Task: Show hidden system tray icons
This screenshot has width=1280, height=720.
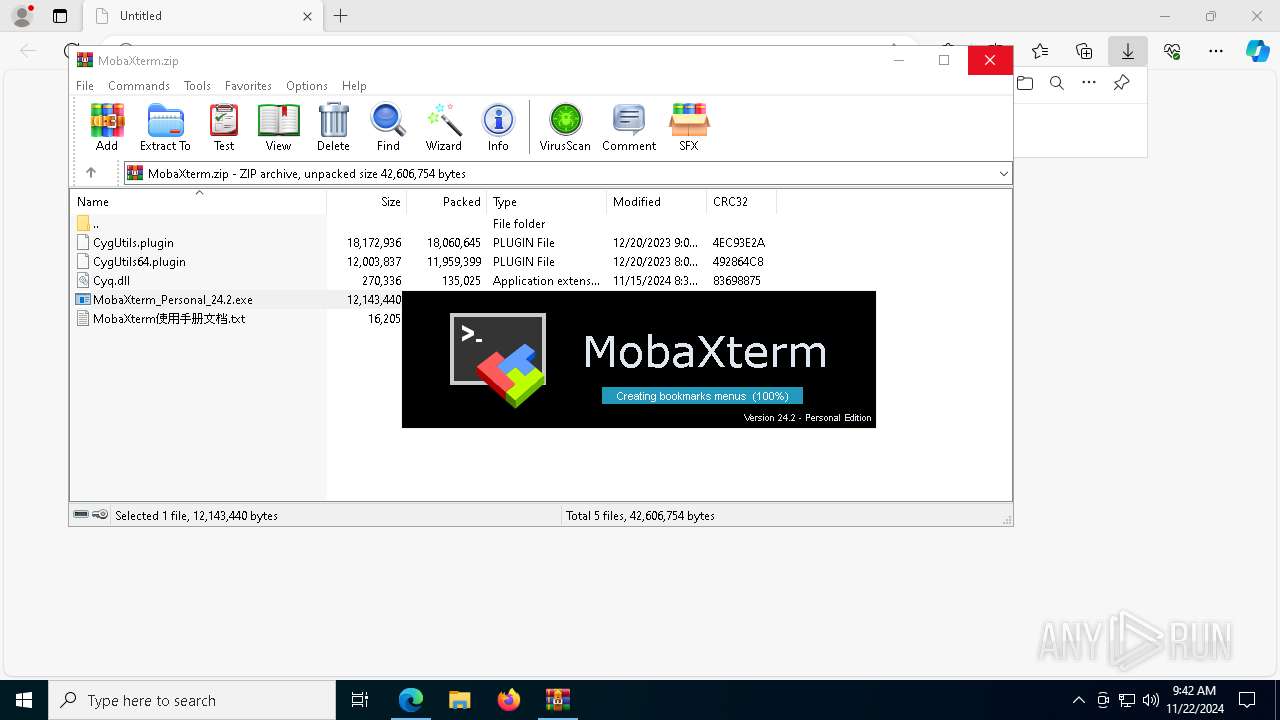Action: 1078,700
